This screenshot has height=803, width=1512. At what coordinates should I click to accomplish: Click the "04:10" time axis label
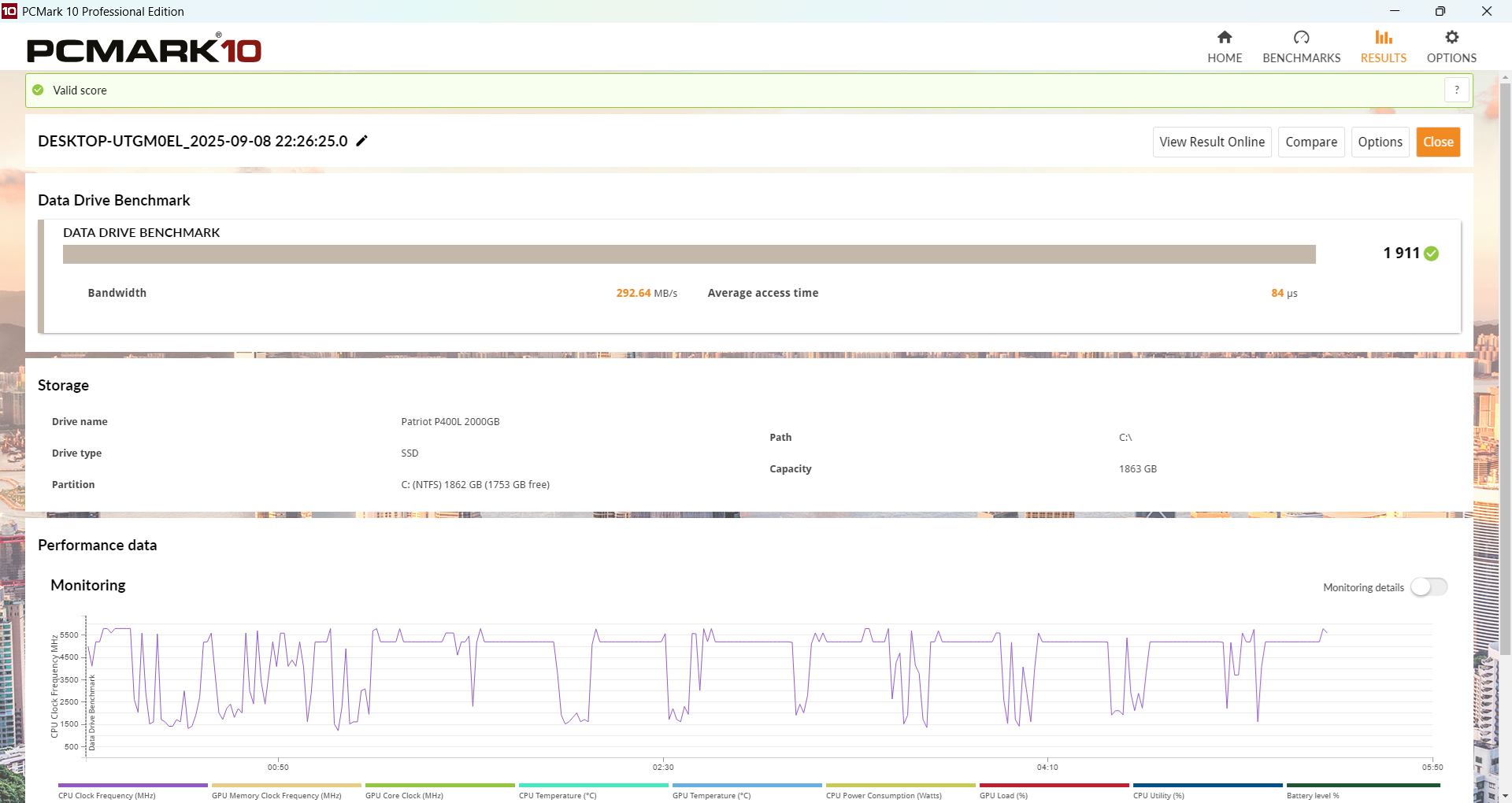pyautogui.click(x=1047, y=767)
